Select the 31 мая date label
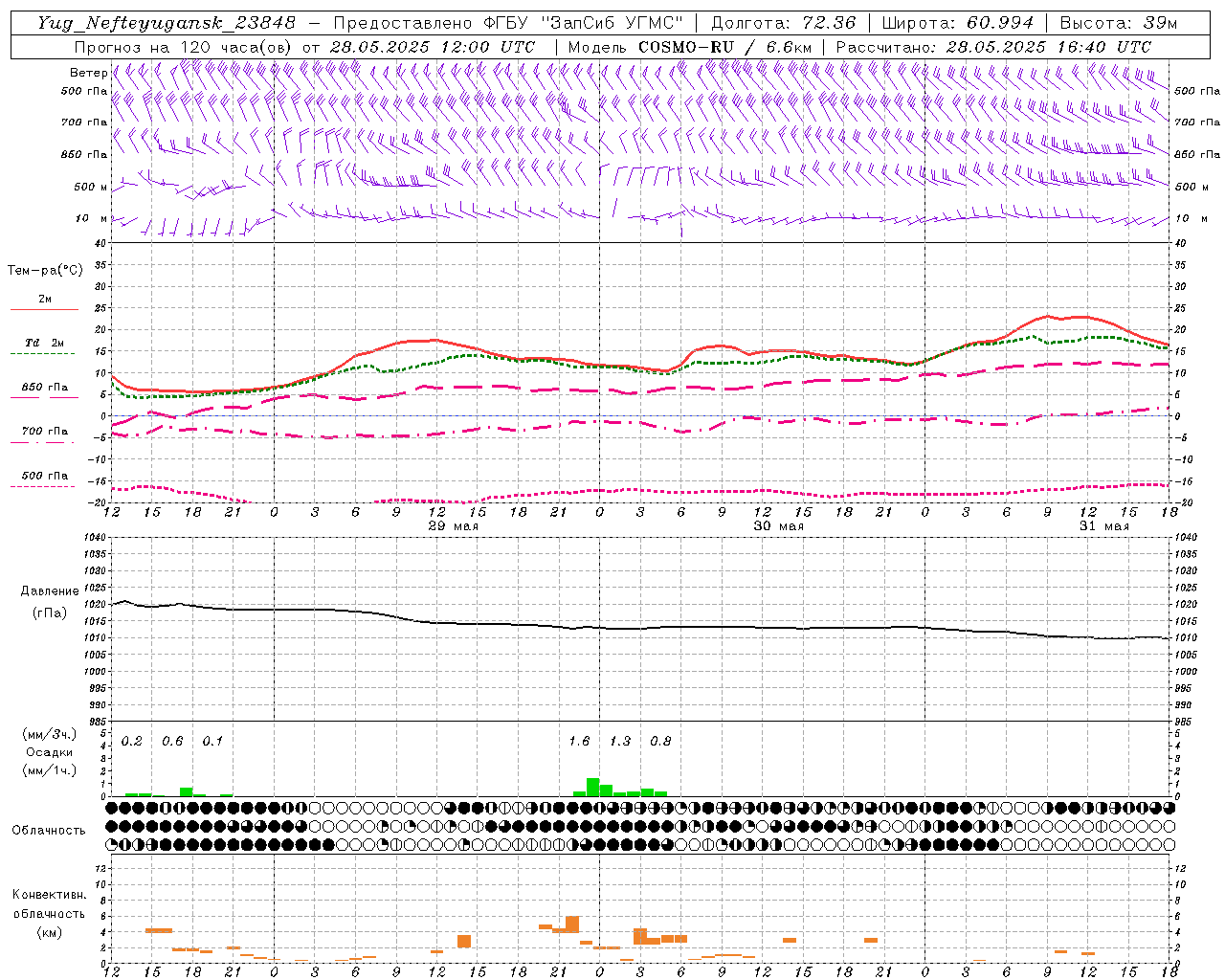This screenshot has height=980, width=1225. [1104, 526]
